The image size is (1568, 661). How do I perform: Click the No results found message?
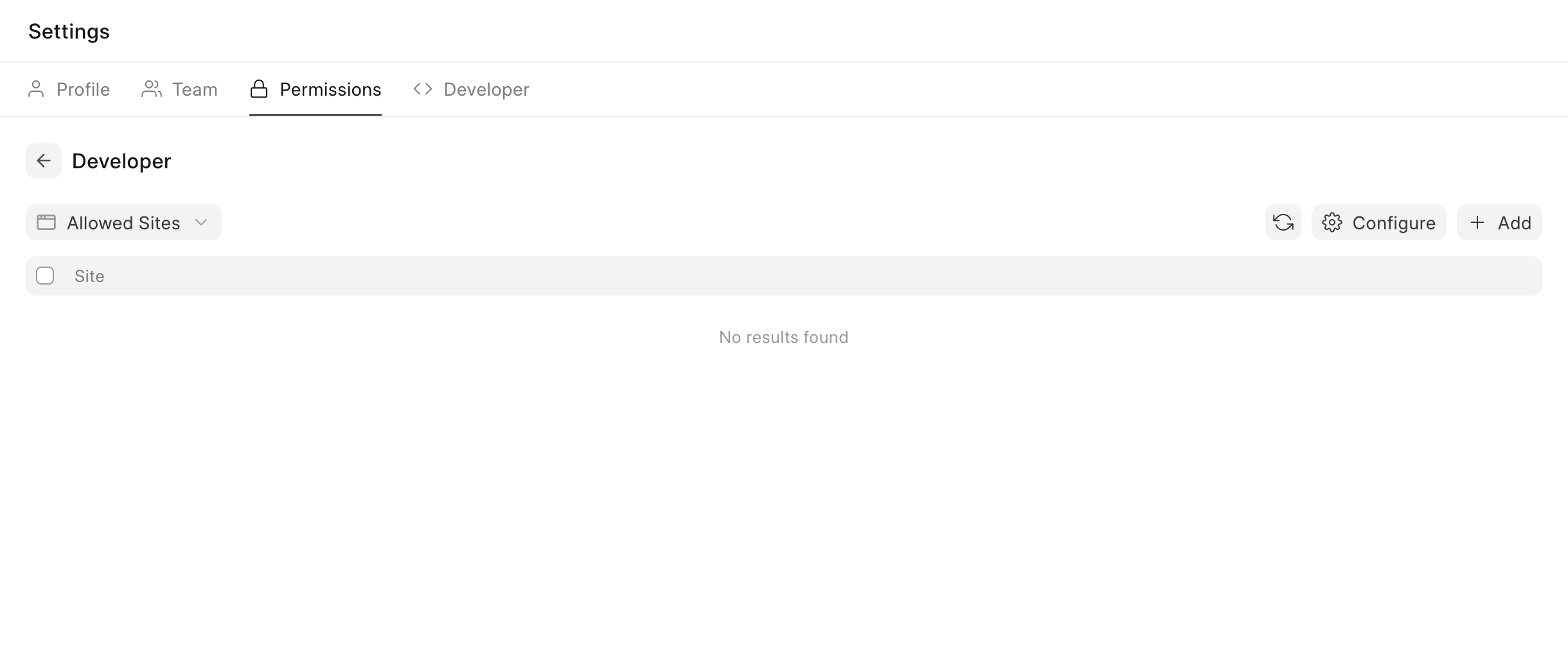783,337
